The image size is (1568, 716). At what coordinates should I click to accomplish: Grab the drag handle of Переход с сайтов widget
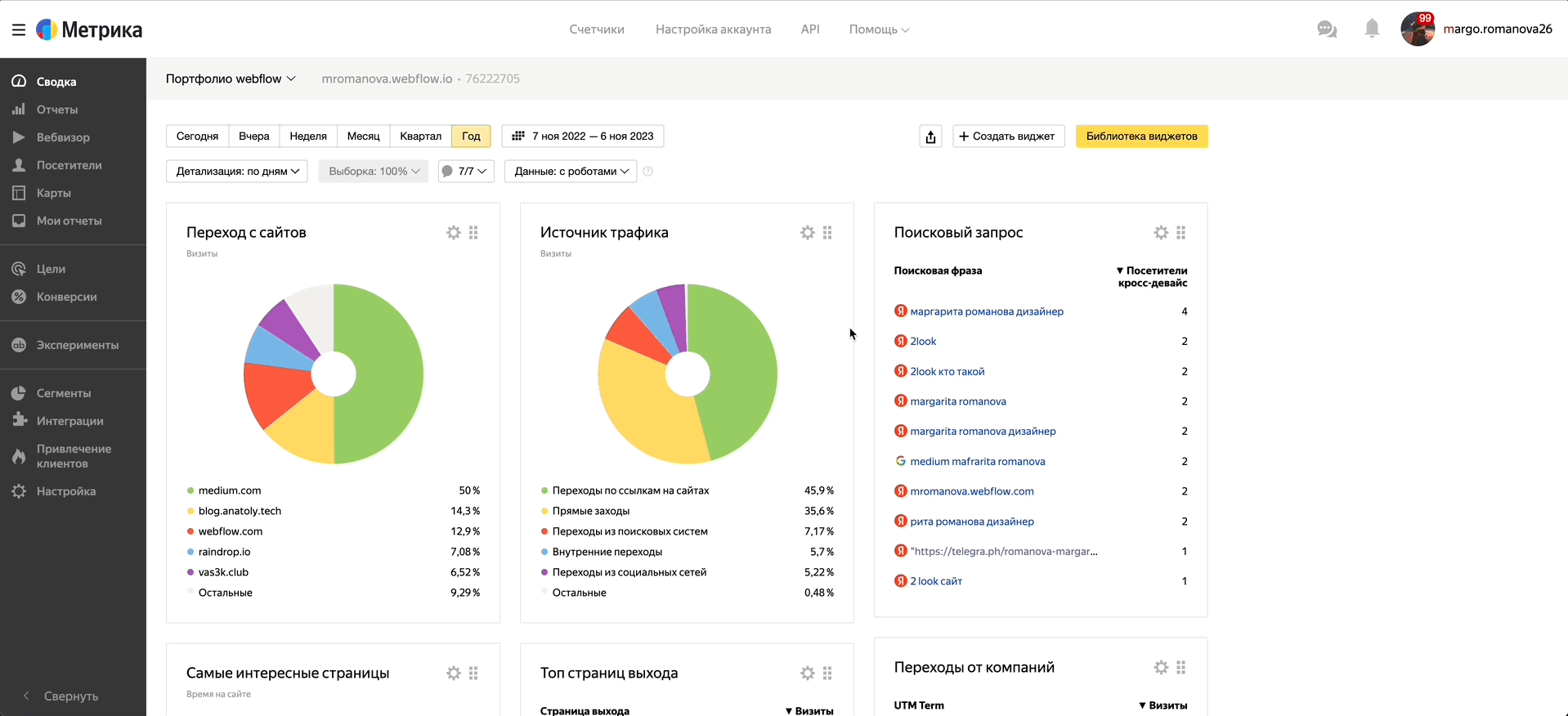474,233
